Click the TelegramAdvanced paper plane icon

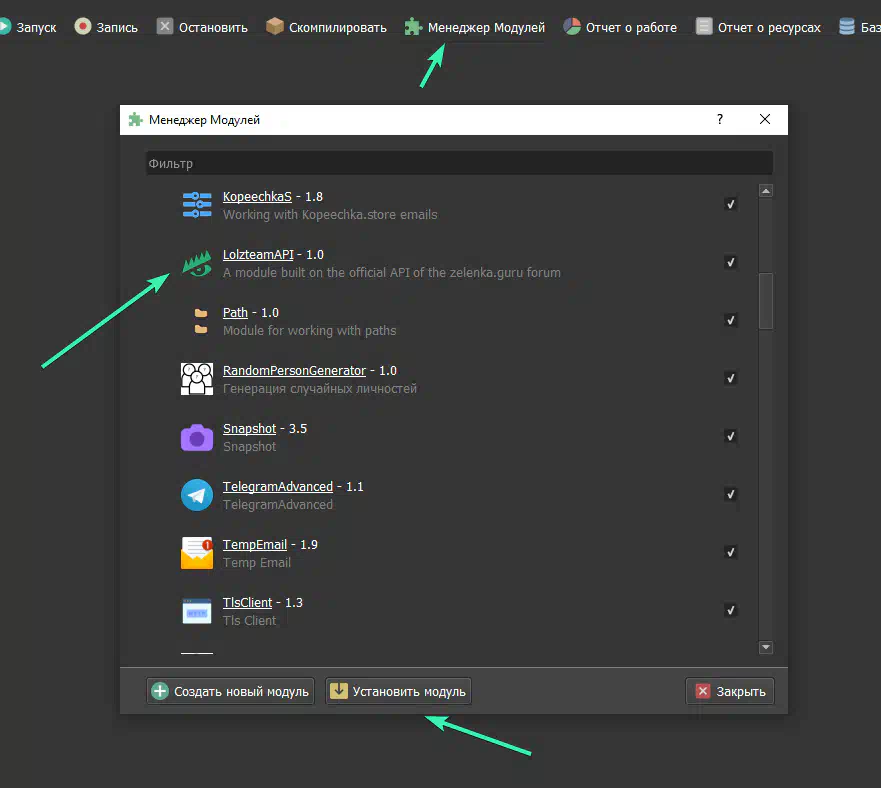197,495
